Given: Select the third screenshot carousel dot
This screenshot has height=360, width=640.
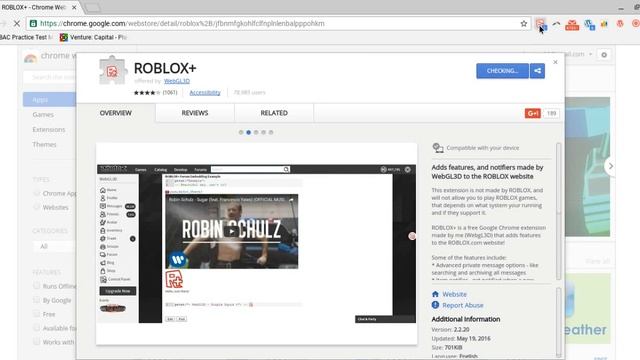Looking at the screenshot, I should tap(256, 132).
